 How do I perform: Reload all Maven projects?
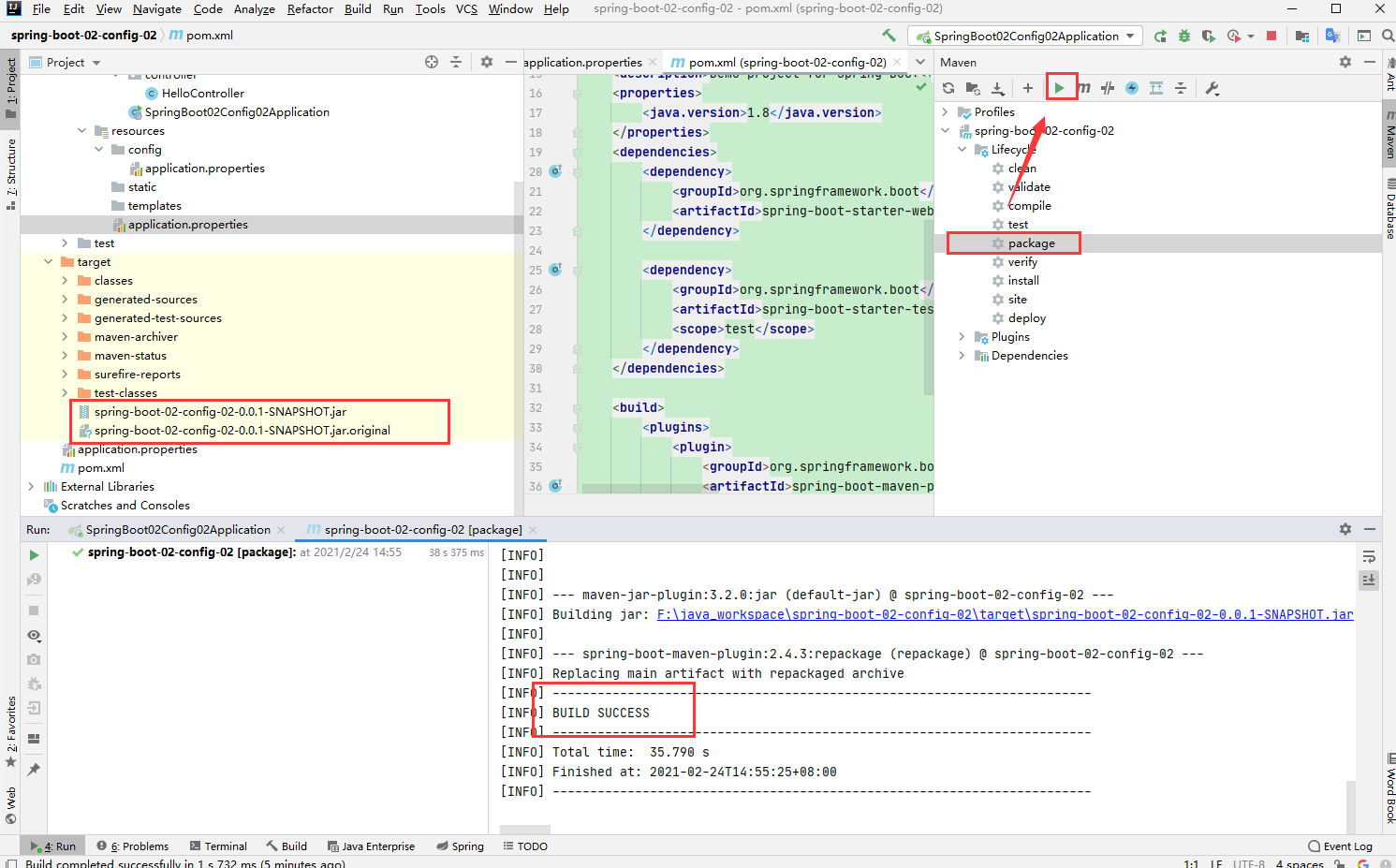pyautogui.click(x=948, y=87)
